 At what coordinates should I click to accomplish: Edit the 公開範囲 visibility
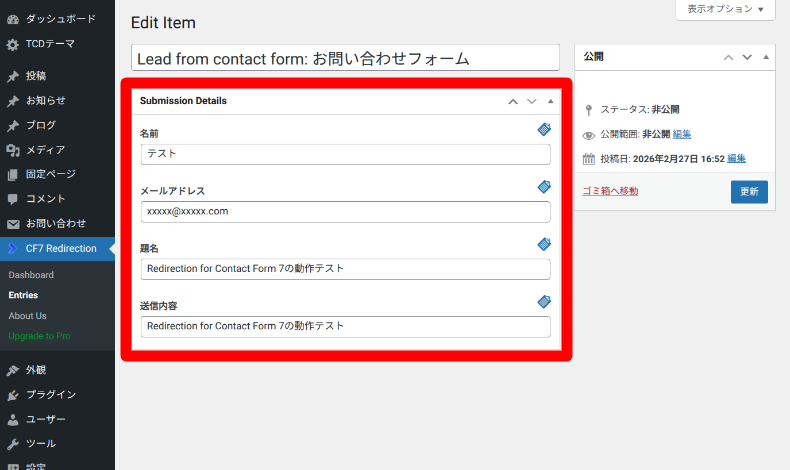682,134
